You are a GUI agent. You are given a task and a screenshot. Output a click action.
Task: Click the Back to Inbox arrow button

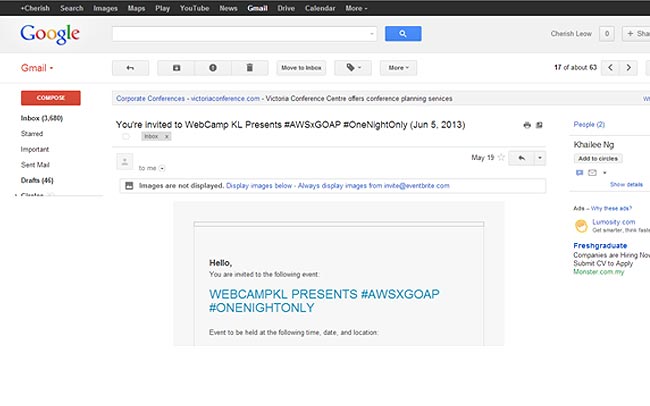click(130, 68)
